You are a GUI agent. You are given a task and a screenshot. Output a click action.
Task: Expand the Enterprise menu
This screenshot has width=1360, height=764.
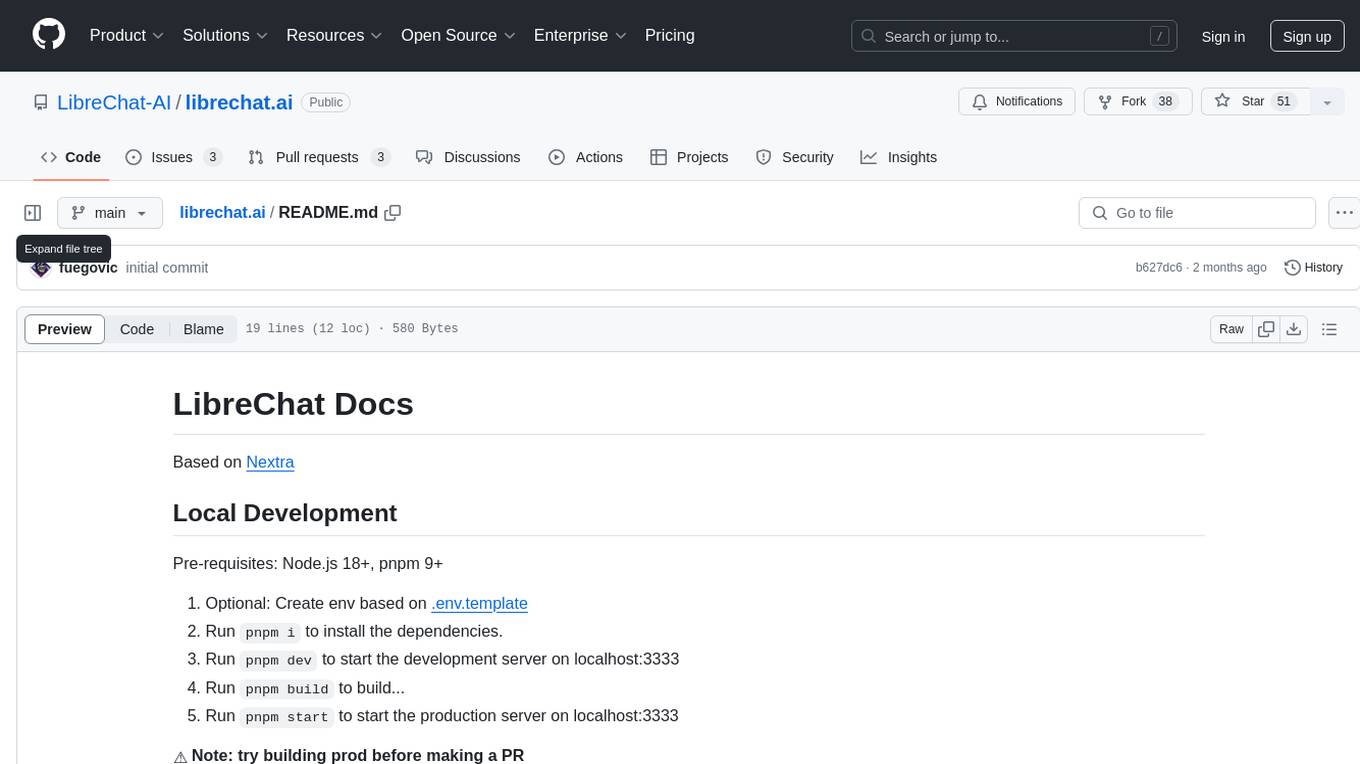pos(581,36)
